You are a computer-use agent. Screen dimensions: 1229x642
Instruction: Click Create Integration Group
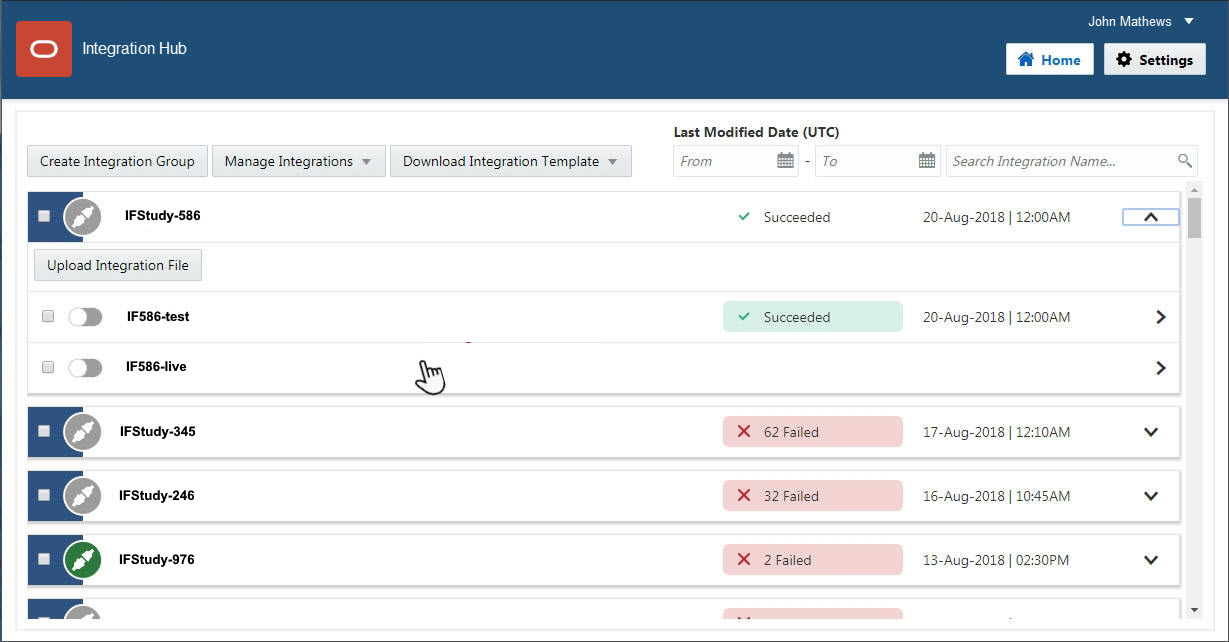[118, 161]
